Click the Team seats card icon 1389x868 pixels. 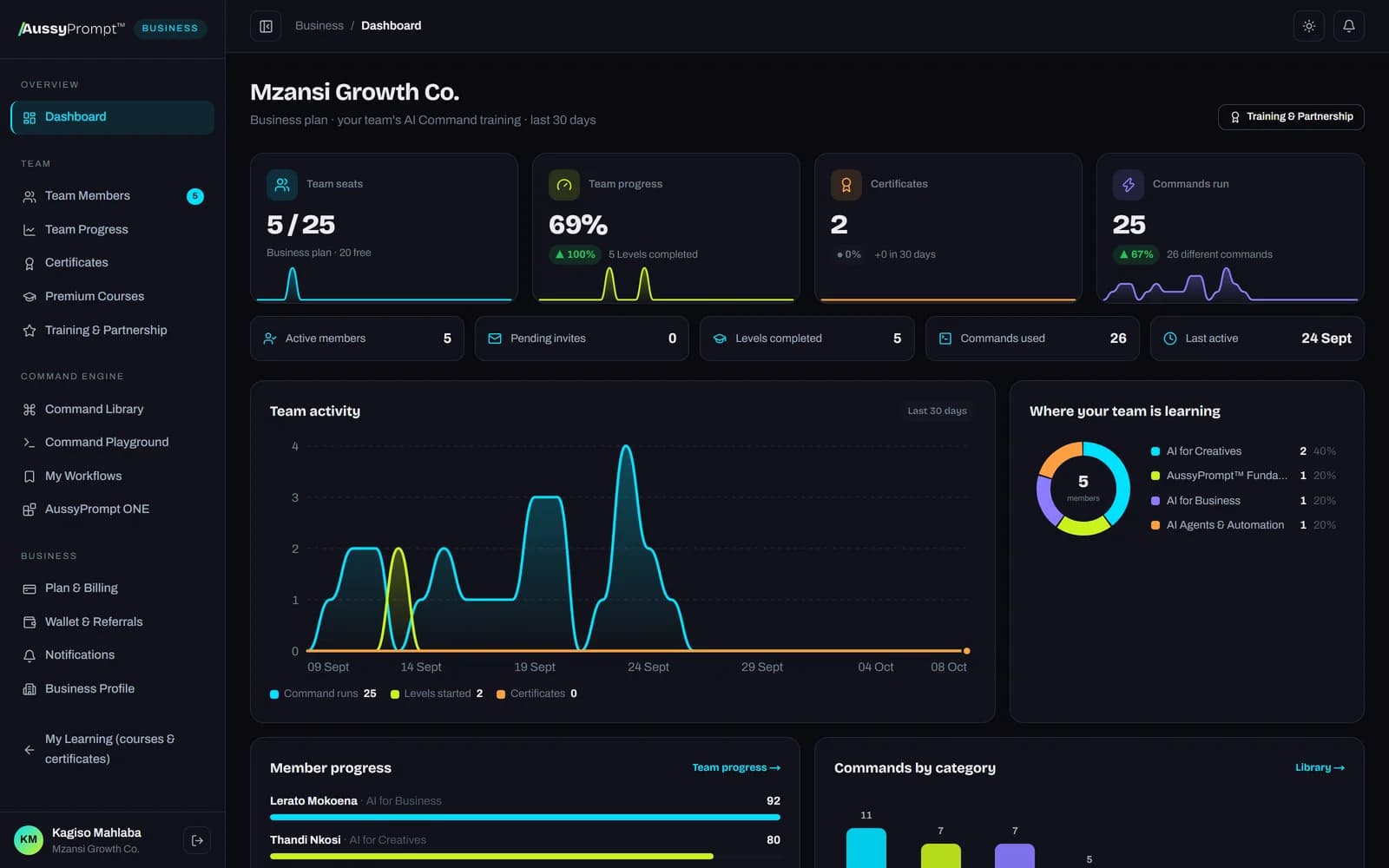(x=282, y=185)
